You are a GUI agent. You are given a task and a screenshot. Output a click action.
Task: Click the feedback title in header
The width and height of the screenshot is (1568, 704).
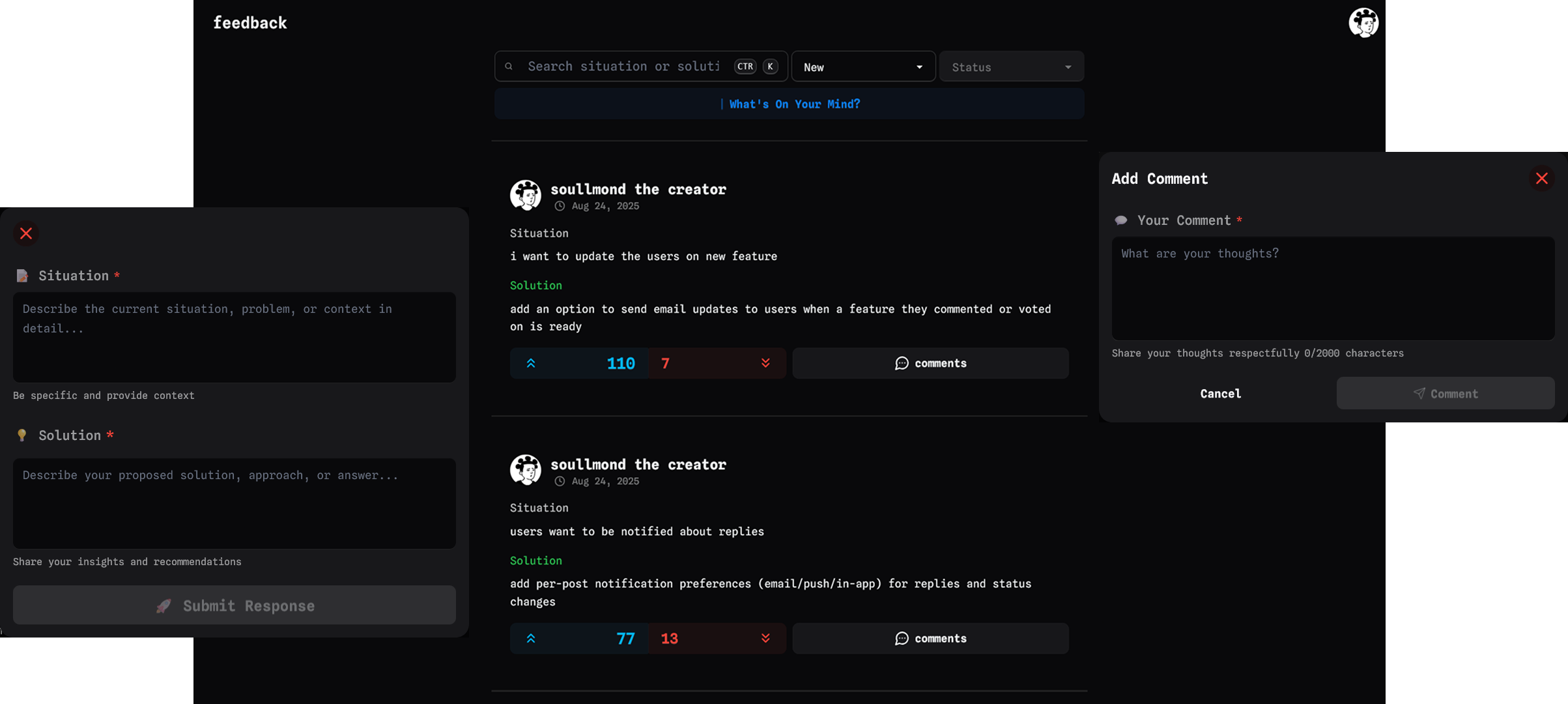(x=250, y=23)
